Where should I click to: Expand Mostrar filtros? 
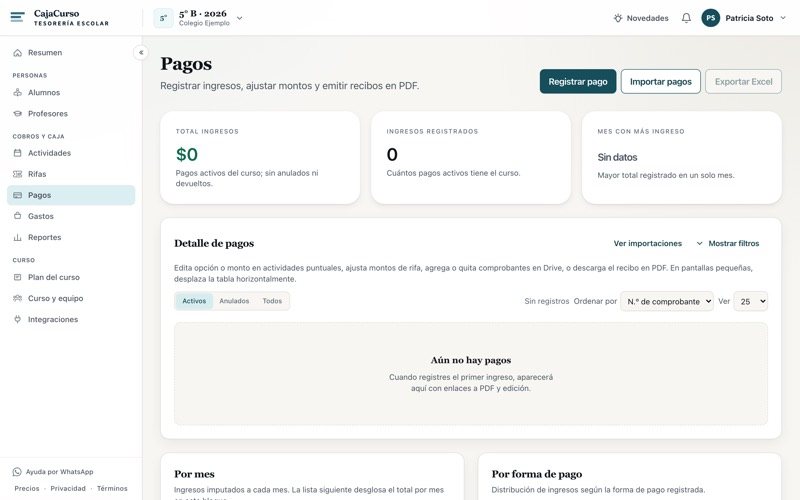pyautogui.click(x=728, y=243)
